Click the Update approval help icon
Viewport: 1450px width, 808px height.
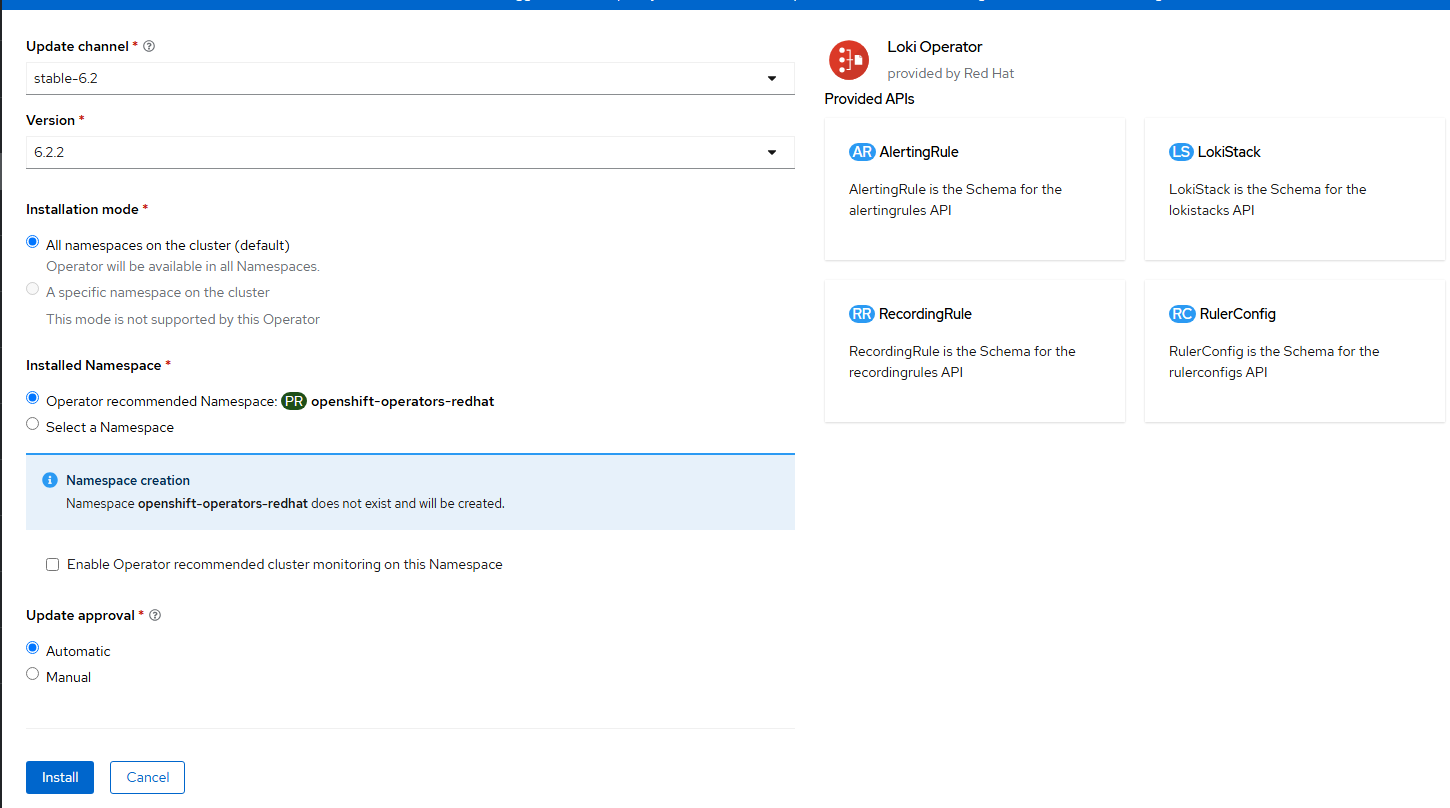155,615
